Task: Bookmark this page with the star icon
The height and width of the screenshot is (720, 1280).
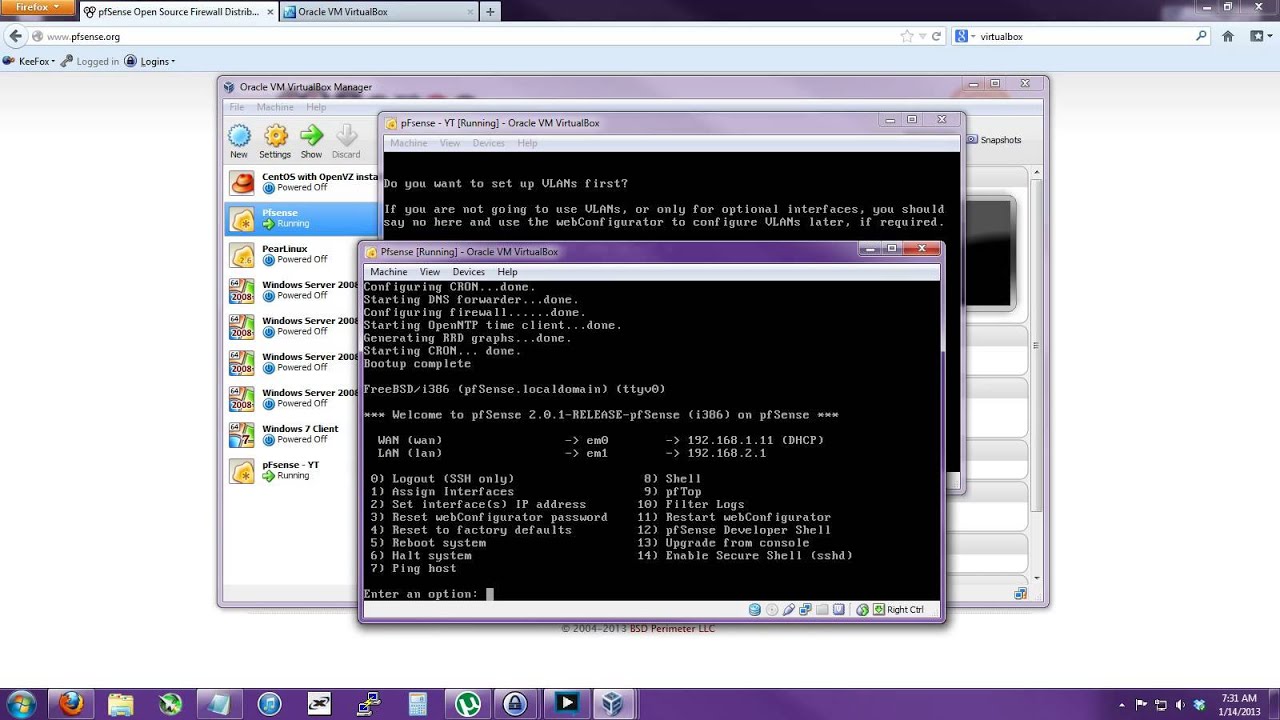Action: pyautogui.click(x=907, y=36)
